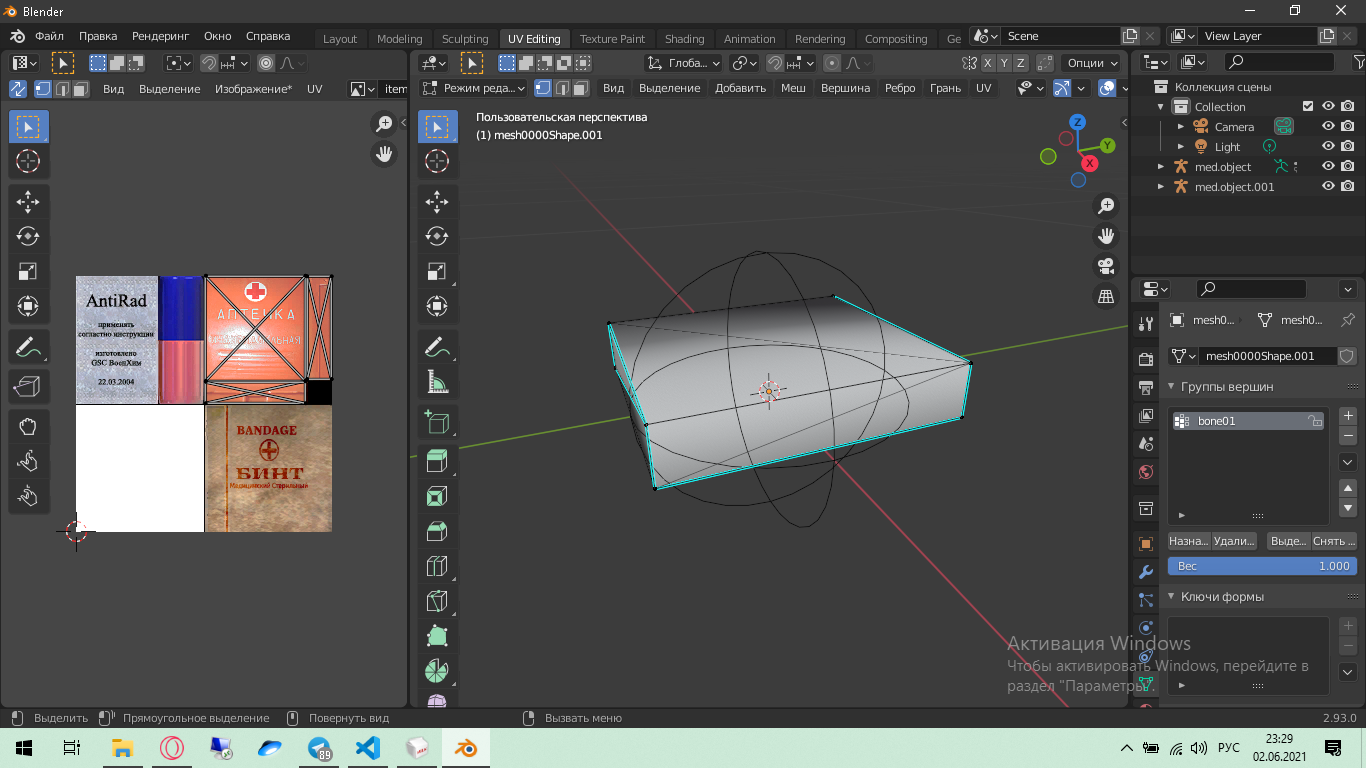Viewport: 1366px width, 768px height.
Task: Toggle Y axis mirror in the viewport header
Action: pos(1004,63)
